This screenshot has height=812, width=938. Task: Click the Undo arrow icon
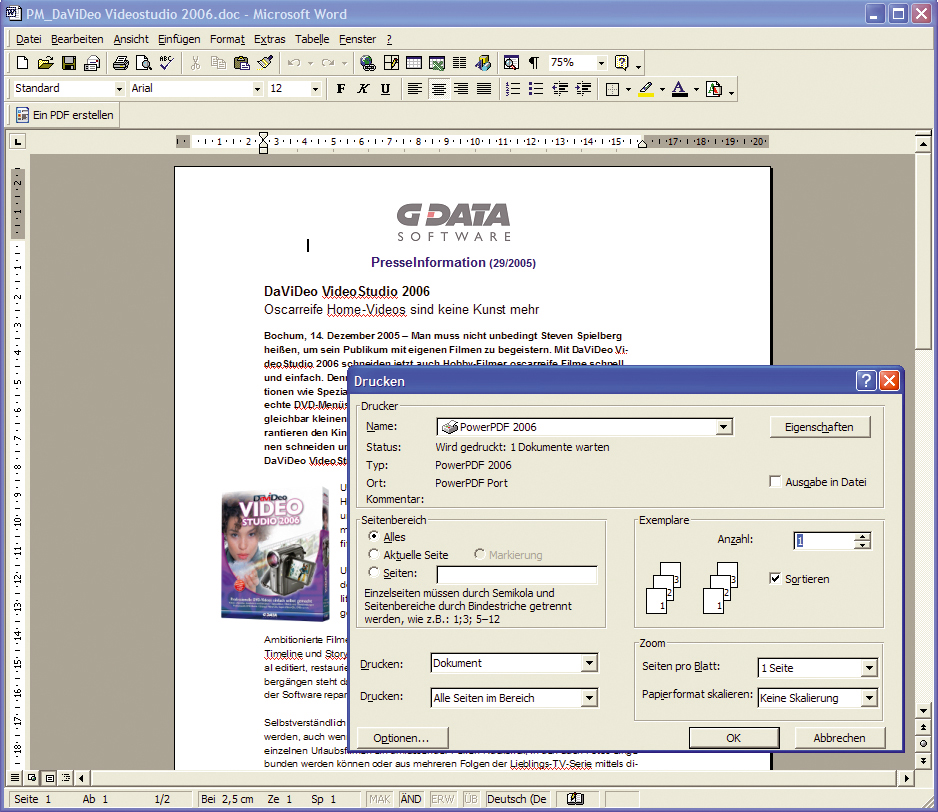pos(294,62)
